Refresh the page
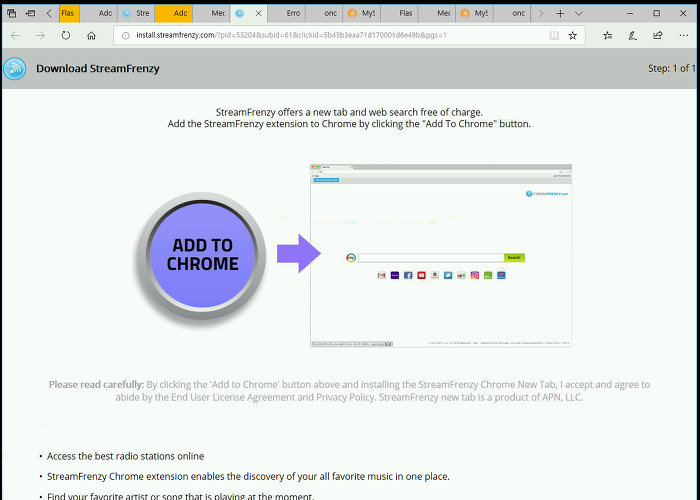The width and height of the screenshot is (700, 500). [66, 35]
